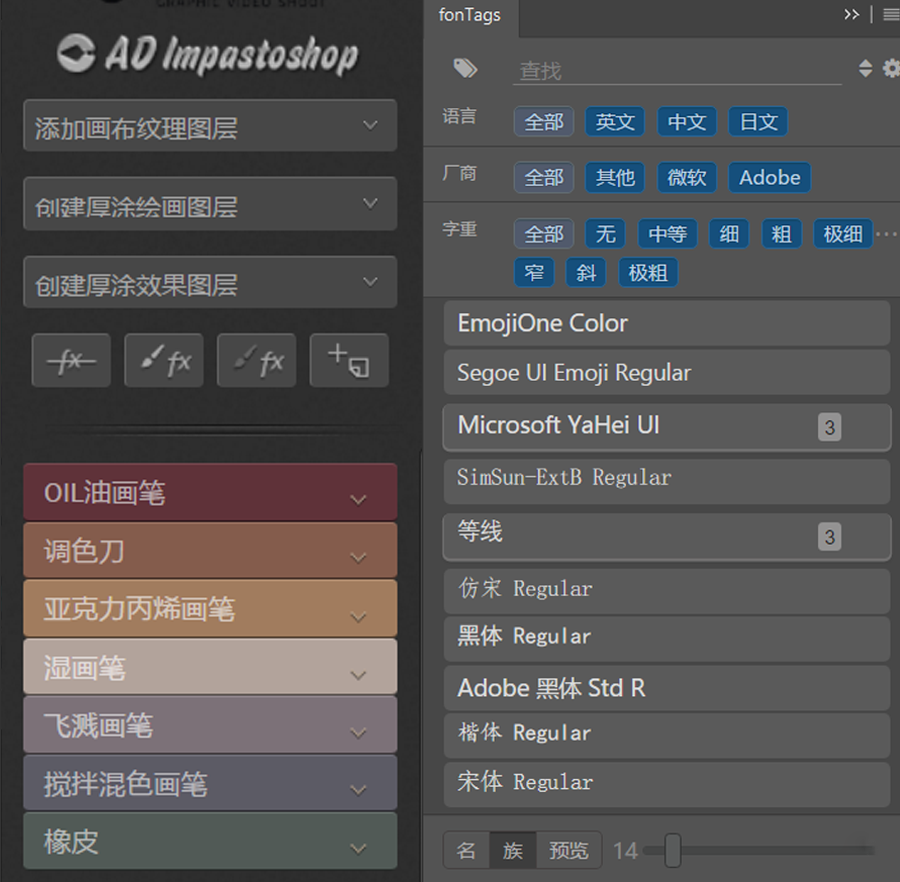Viewport: 900px width, 882px height.
Task: Click the count badge on Microsoft YaHei UI
Action: 829,427
